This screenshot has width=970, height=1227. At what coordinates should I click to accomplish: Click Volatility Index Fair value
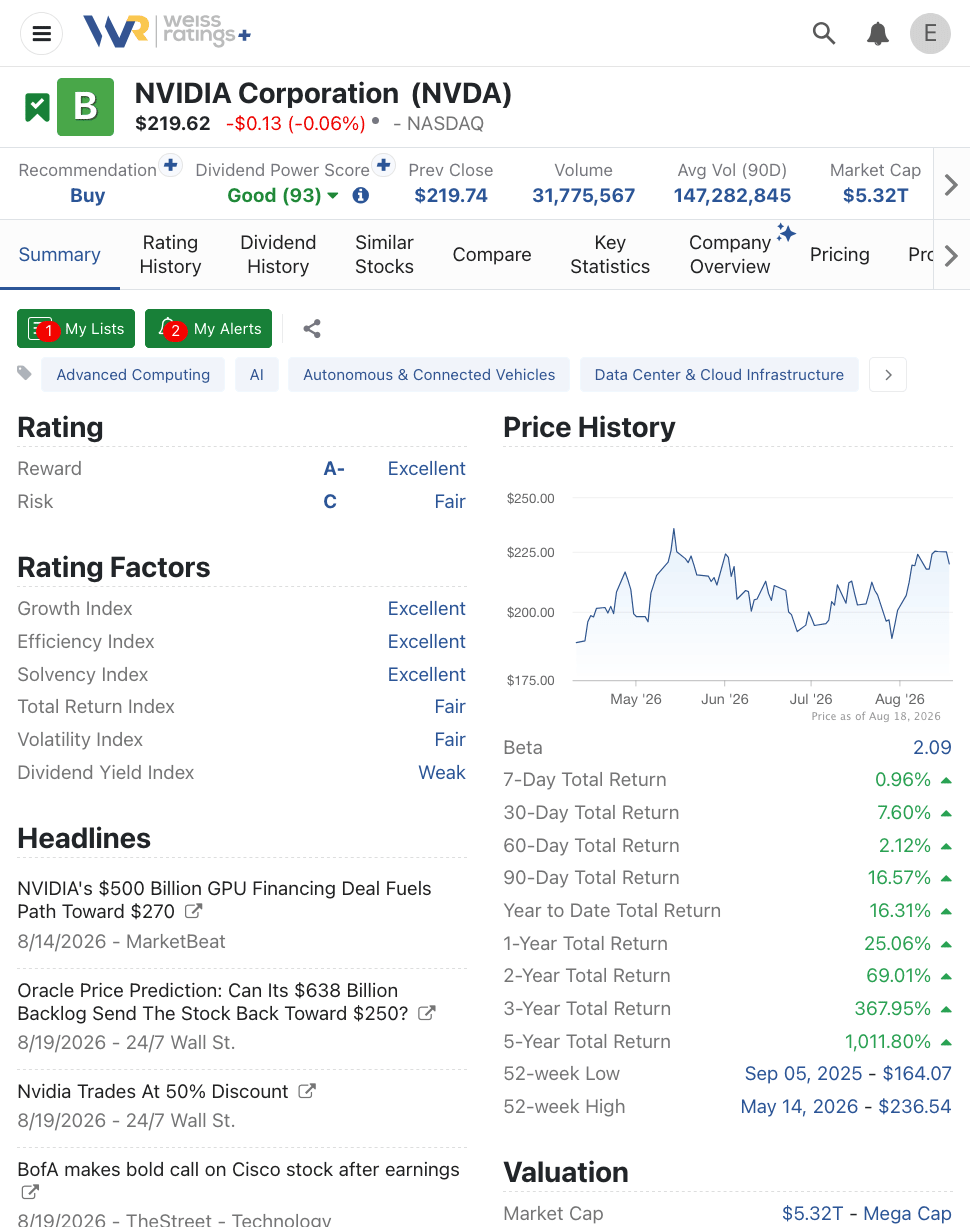pos(450,740)
